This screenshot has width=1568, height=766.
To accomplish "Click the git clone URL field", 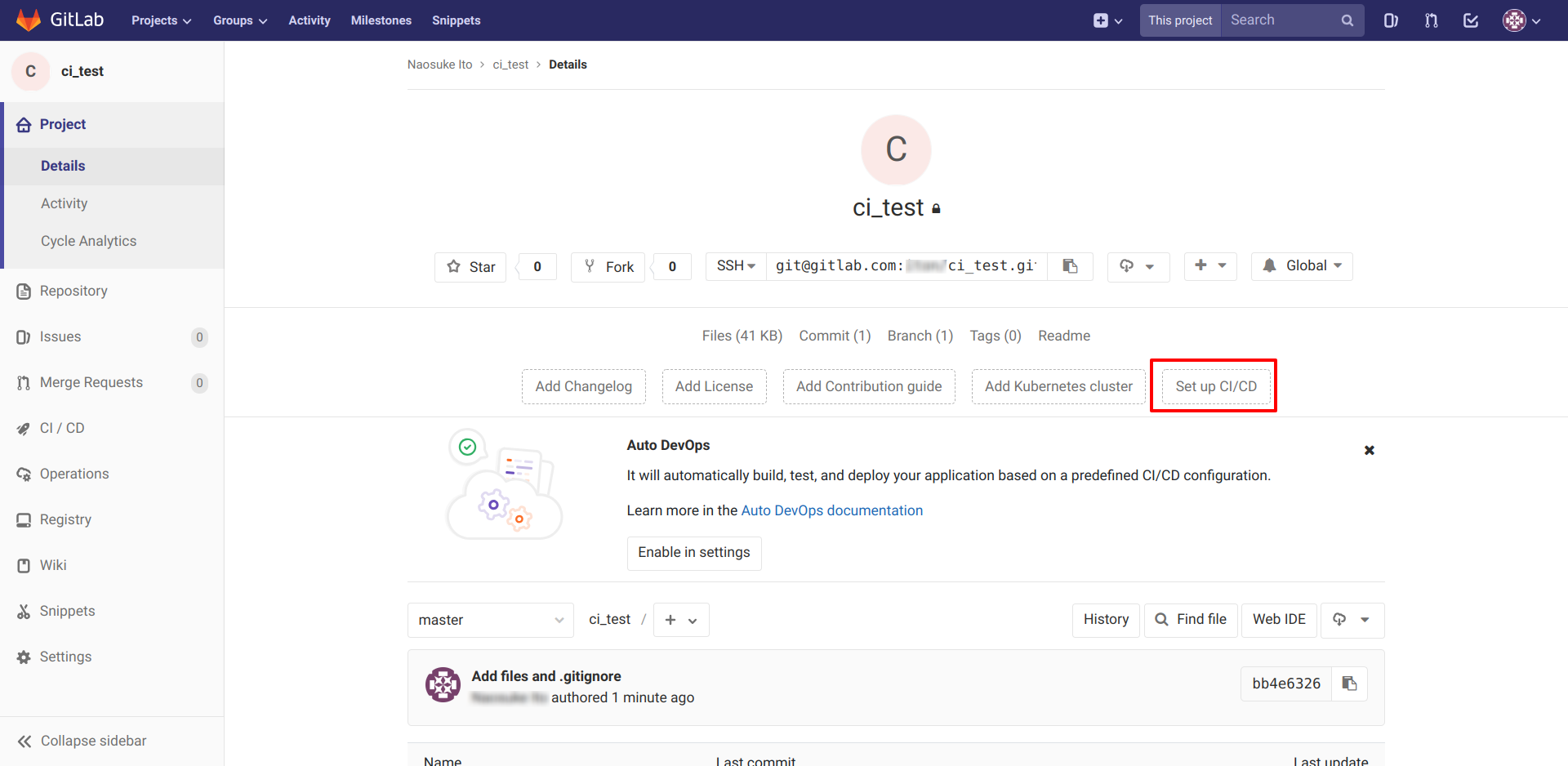I will pos(906,266).
